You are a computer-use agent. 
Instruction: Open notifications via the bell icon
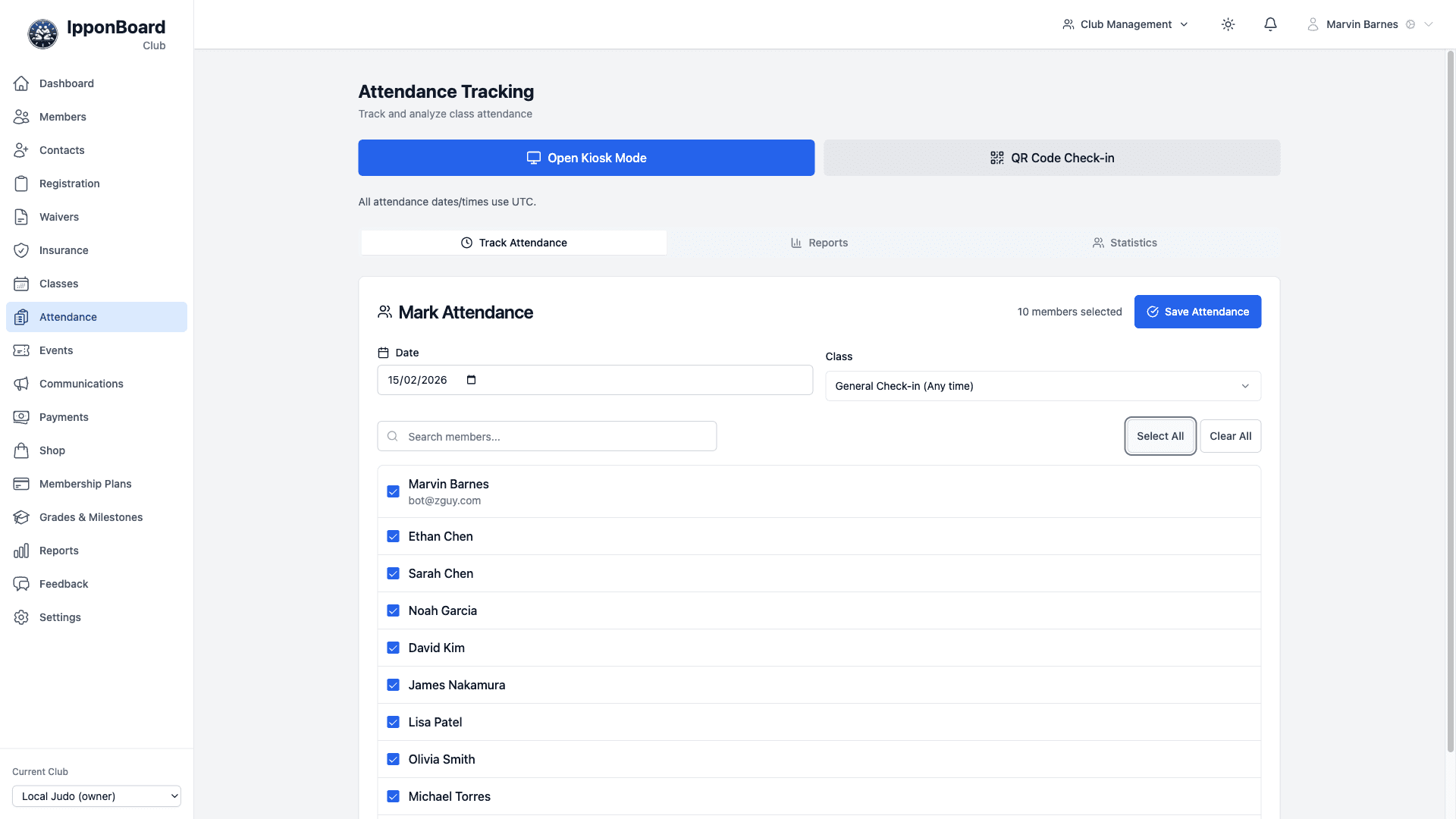[x=1270, y=24]
